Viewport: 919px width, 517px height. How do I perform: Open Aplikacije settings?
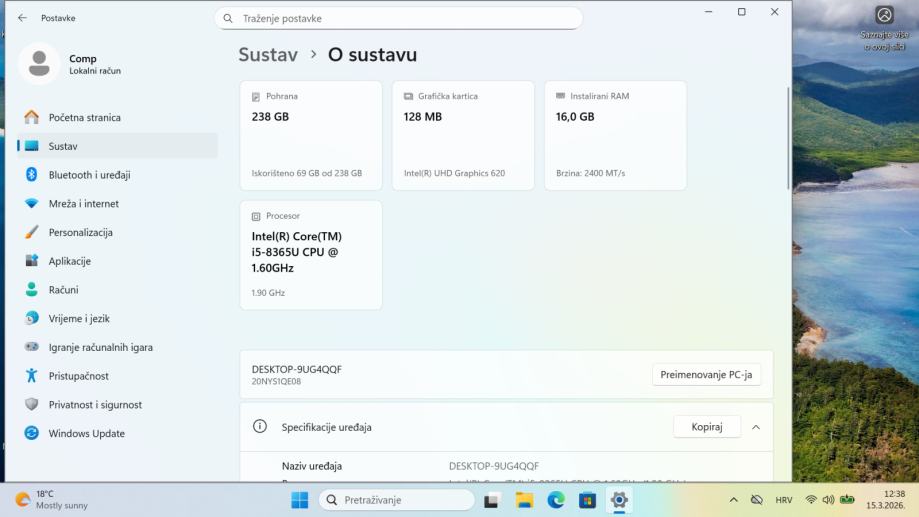(x=117, y=261)
